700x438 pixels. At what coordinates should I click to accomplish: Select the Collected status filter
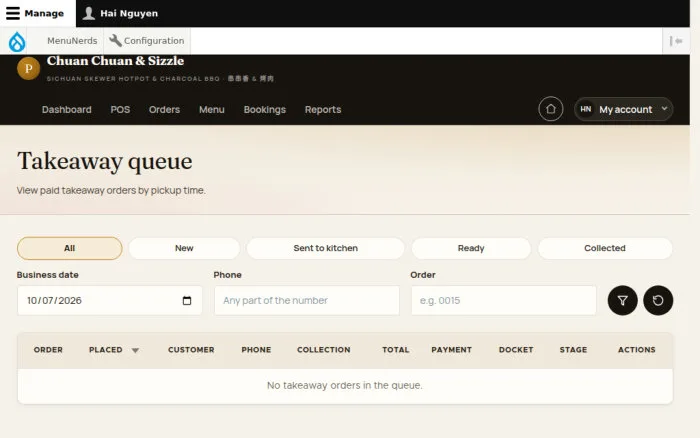605,248
